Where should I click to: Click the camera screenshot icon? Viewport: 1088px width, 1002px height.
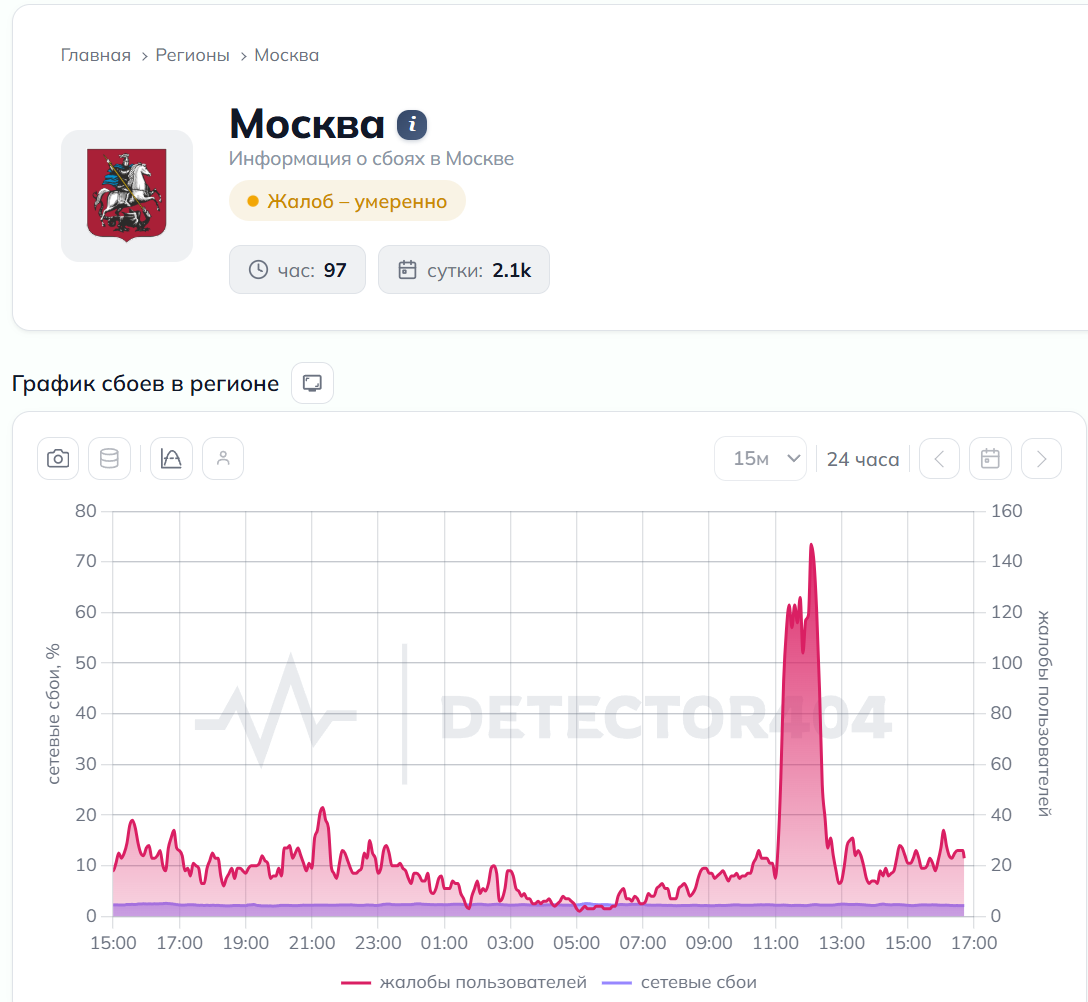pyautogui.click(x=58, y=459)
